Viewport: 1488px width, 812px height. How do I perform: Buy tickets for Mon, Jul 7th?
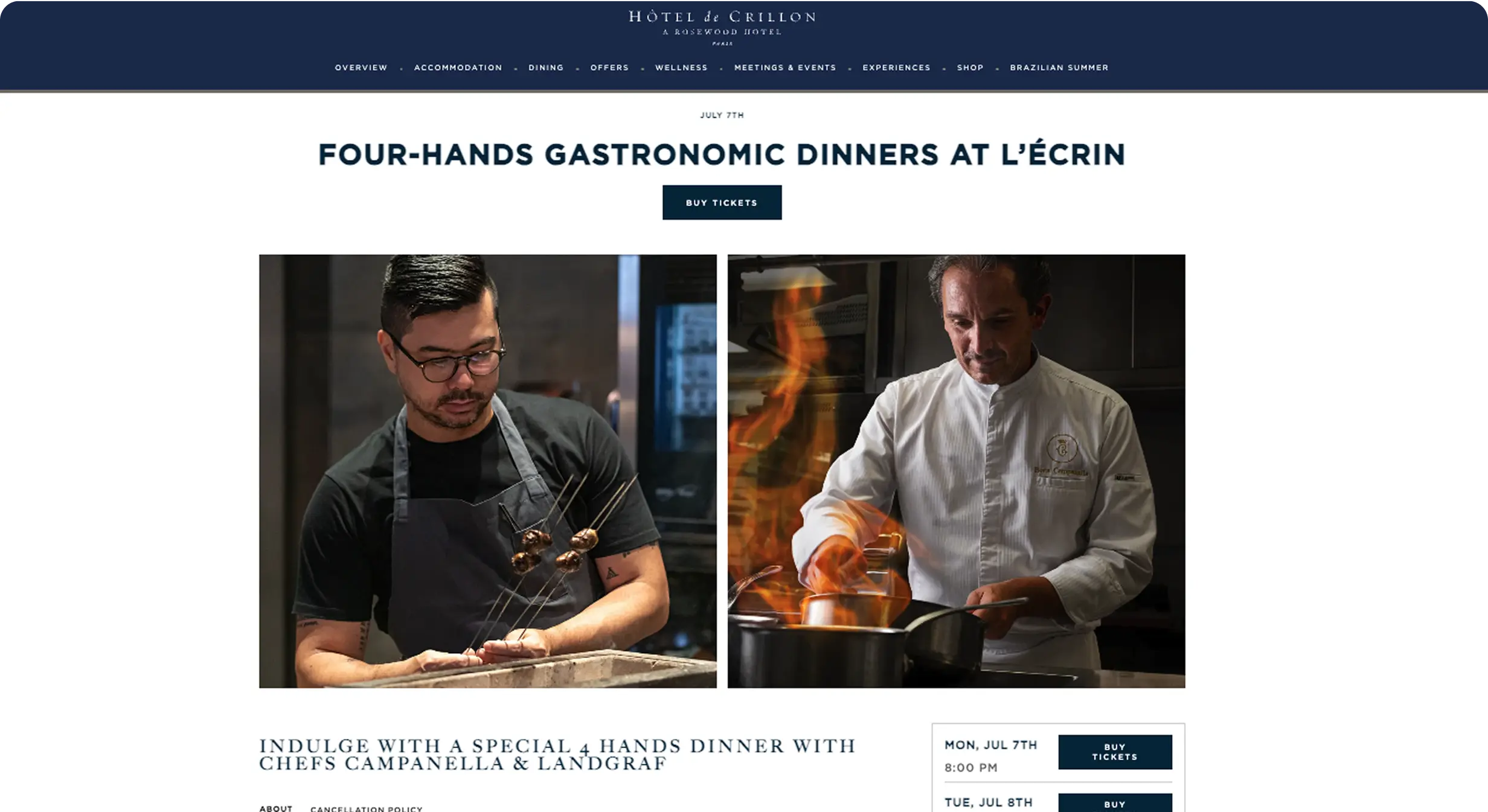coord(1115,752)
